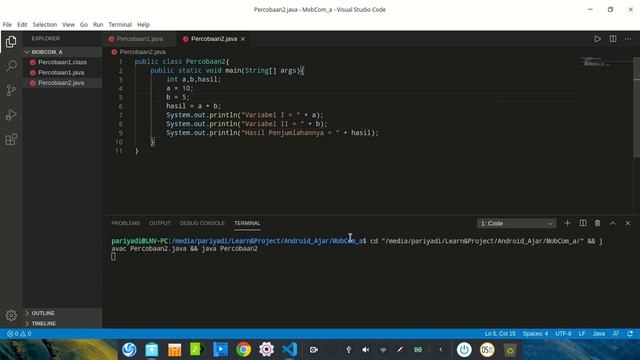Open the screen recorder camera icon
This screenshot has width=640, height=360.
click(313, 350)
